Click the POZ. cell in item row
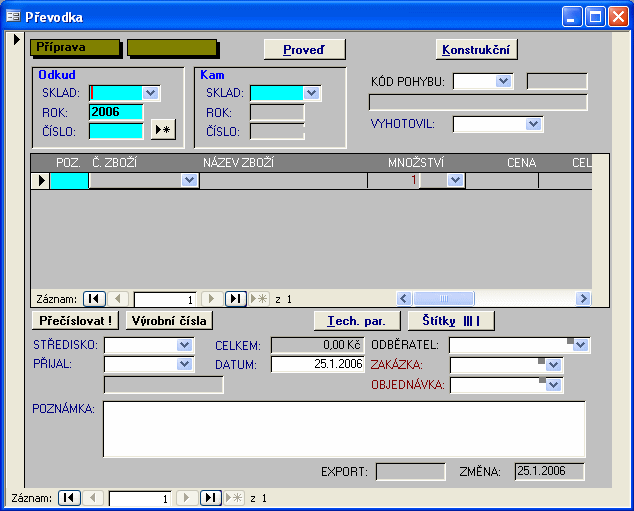This screenshot has width=634, height=511. 69,181
